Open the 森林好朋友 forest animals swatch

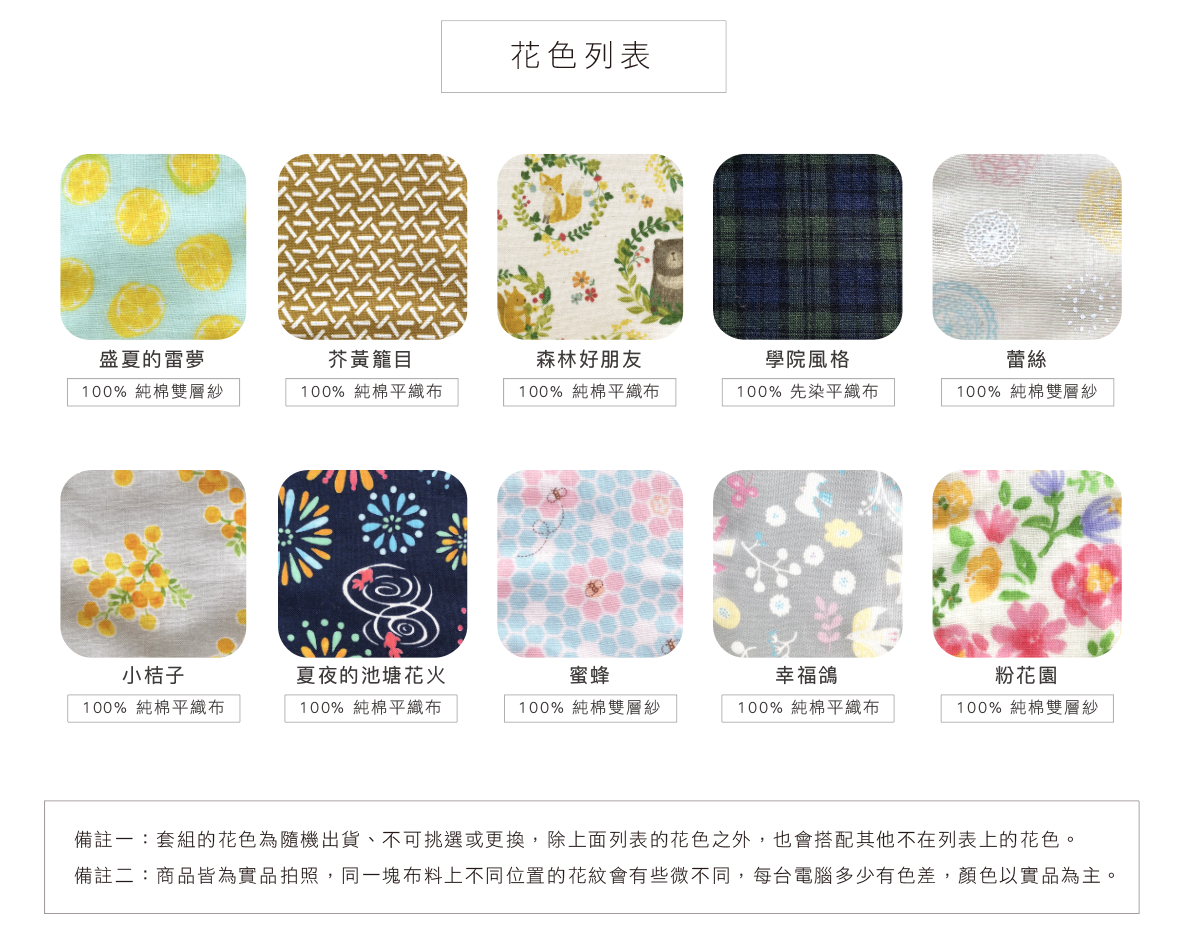point(590,247)
